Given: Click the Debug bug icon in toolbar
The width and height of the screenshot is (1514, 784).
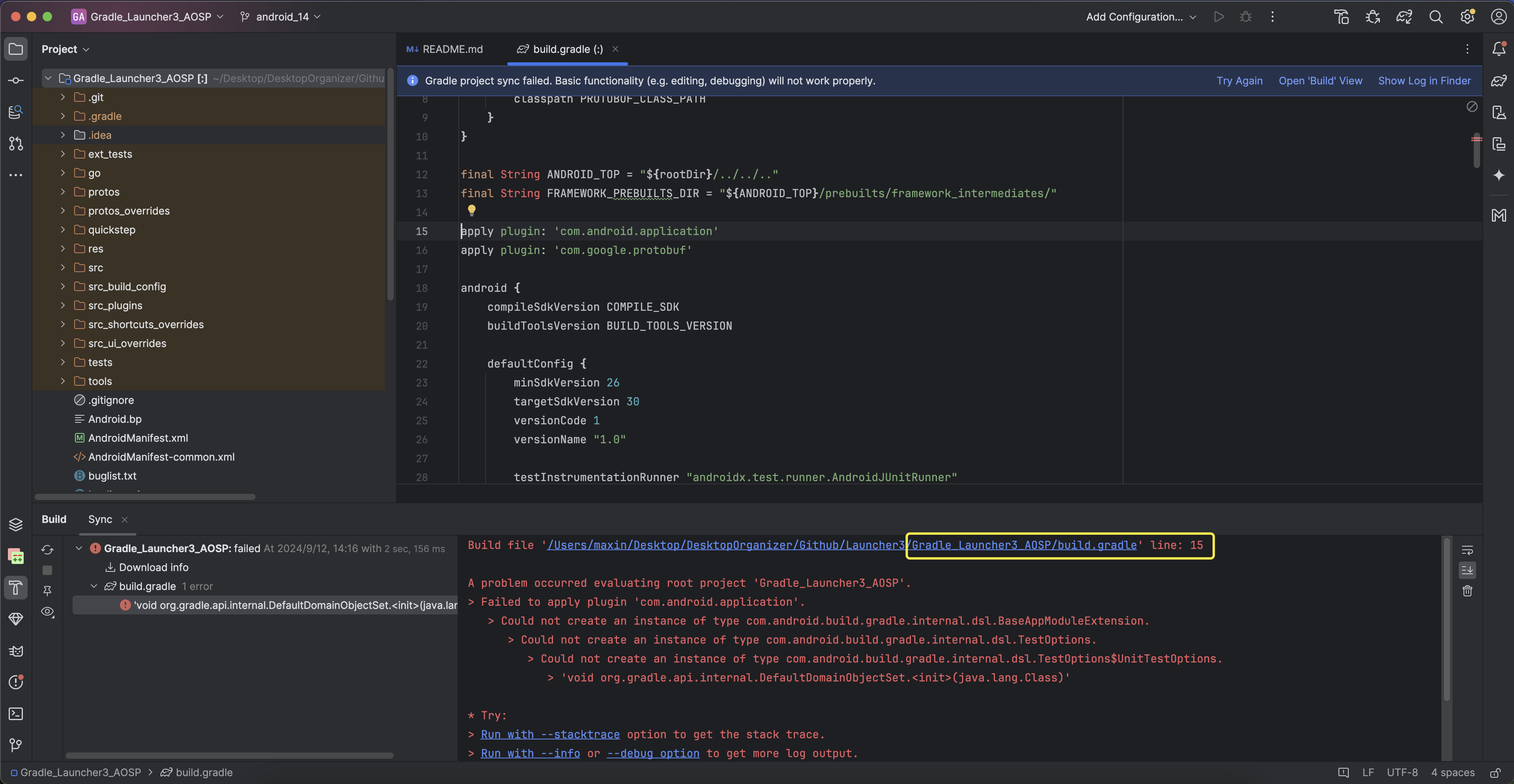Looking at the screenshot, I should (x=1245, y=17).
